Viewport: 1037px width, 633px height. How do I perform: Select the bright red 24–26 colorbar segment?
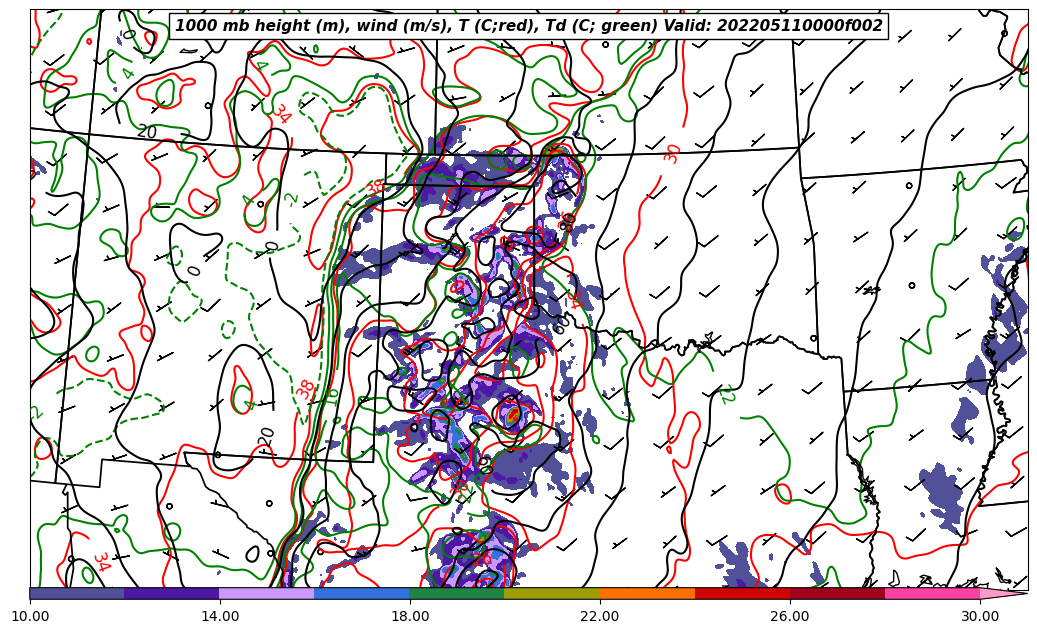(741, 593)
